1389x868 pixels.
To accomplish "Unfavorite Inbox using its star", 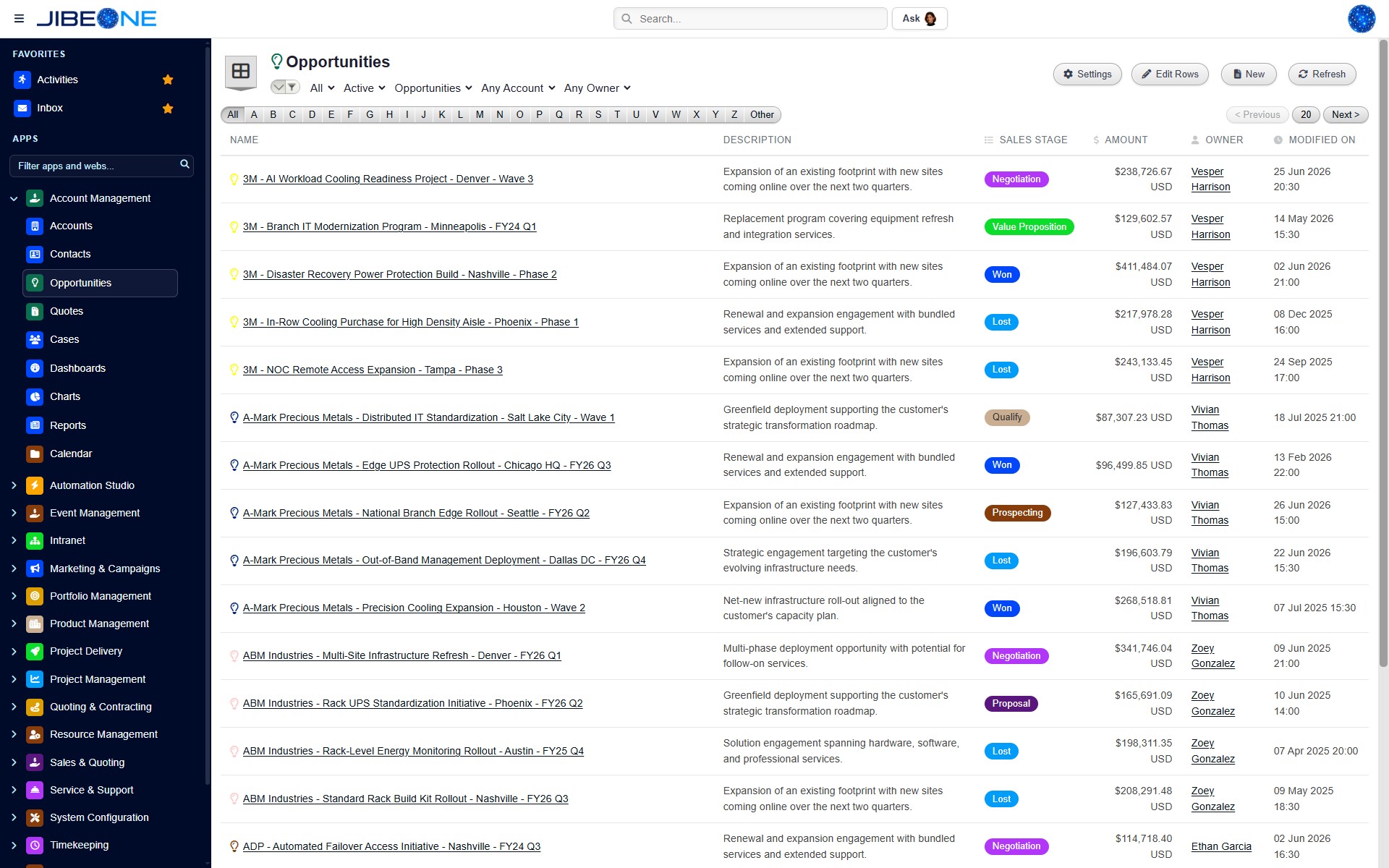I will point(168,109).
